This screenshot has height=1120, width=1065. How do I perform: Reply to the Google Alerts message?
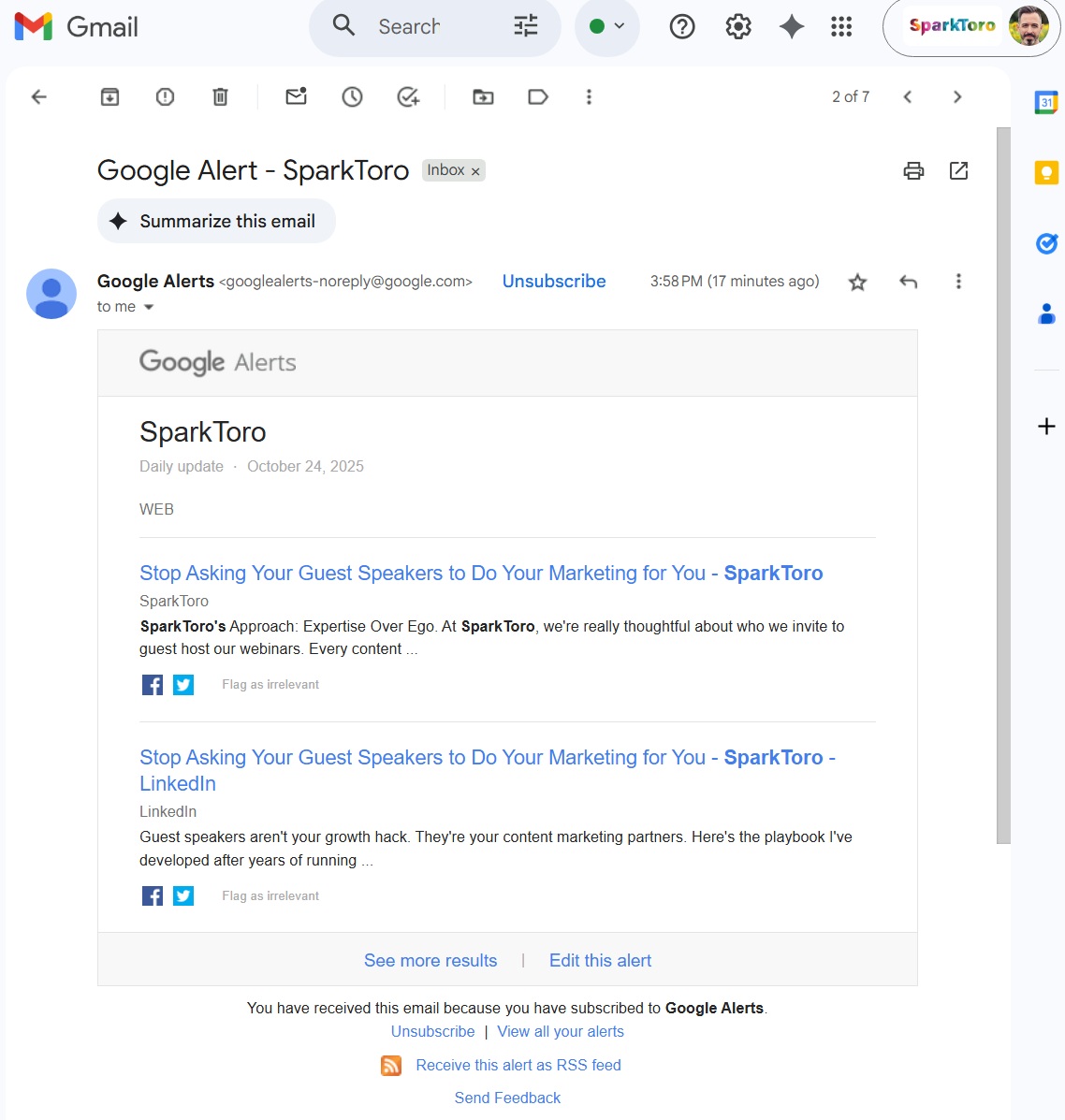pyautogui.click(x=908, y=282)
